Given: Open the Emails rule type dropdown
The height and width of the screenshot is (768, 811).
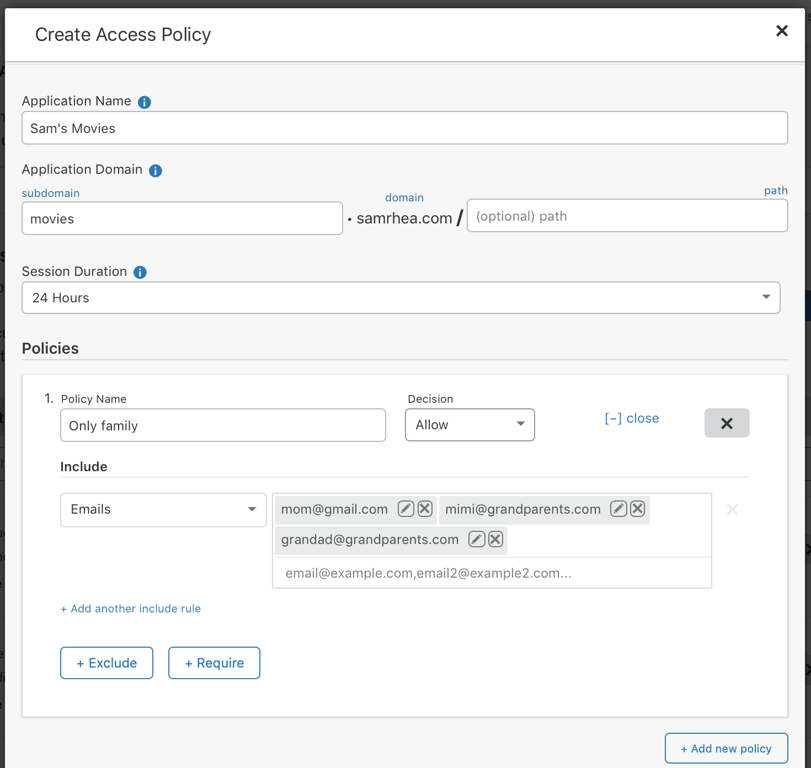Looking at the screenshot, I should [x=163, y=510].
